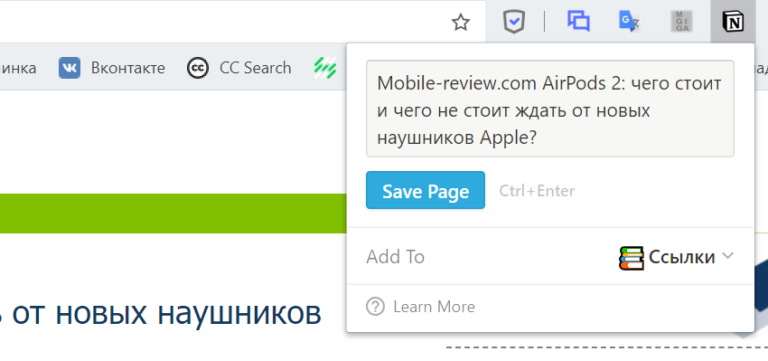Viewport: 768px width, 361px height.
Task: Open the Ссылки destination dropdown
Action: [676, 257]
